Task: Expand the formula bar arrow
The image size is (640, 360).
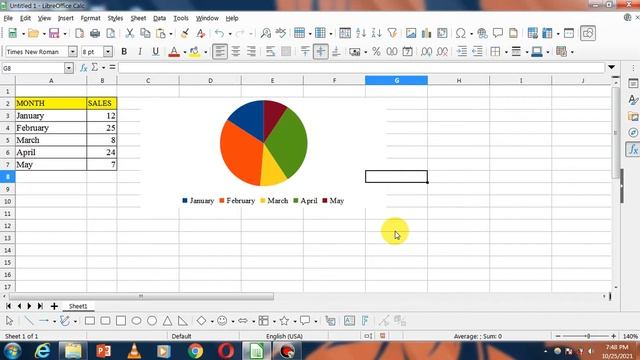Action: (611, 67)
